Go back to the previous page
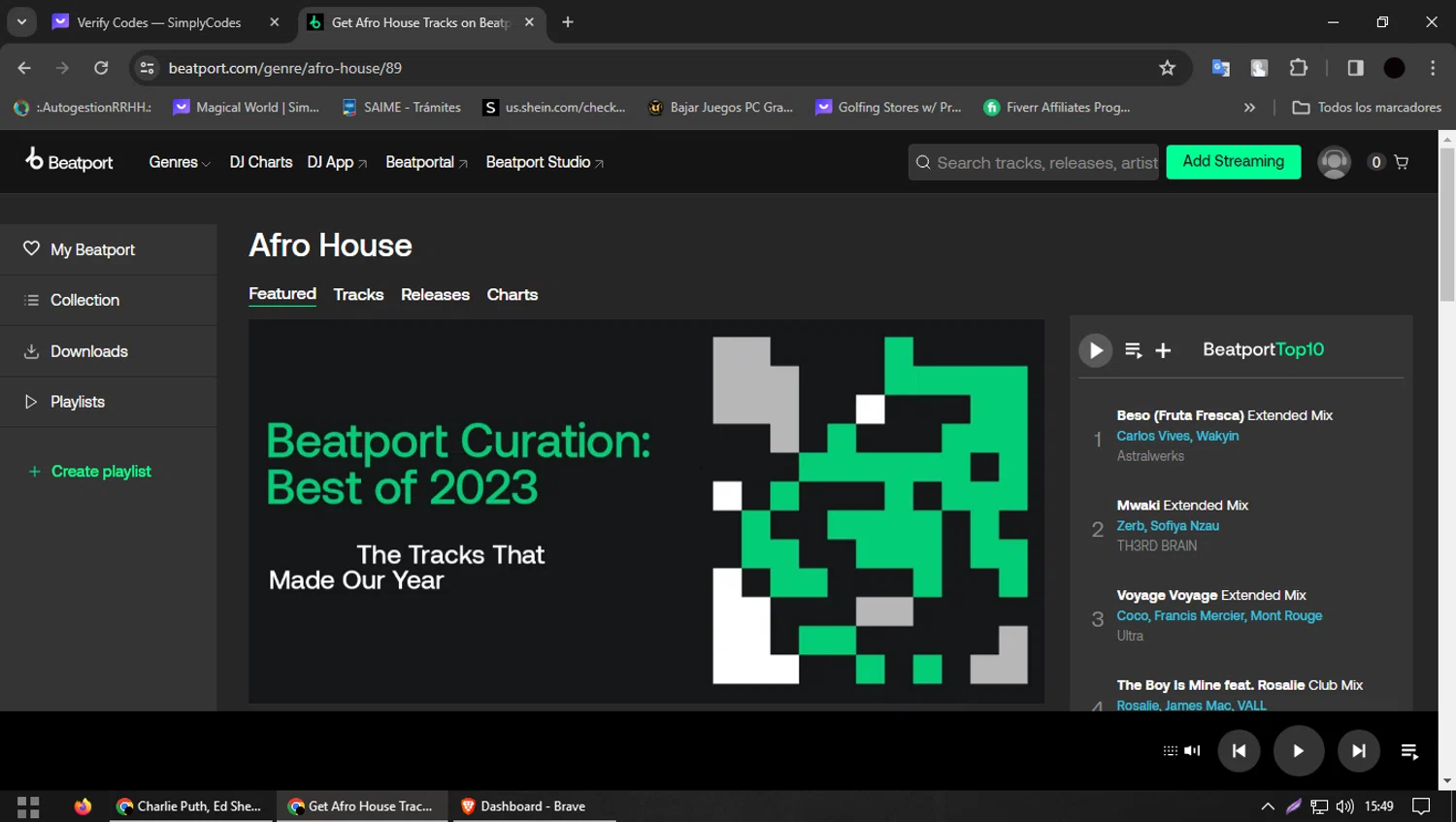This screenshot has width=1456, height=822. pos(24,68)
